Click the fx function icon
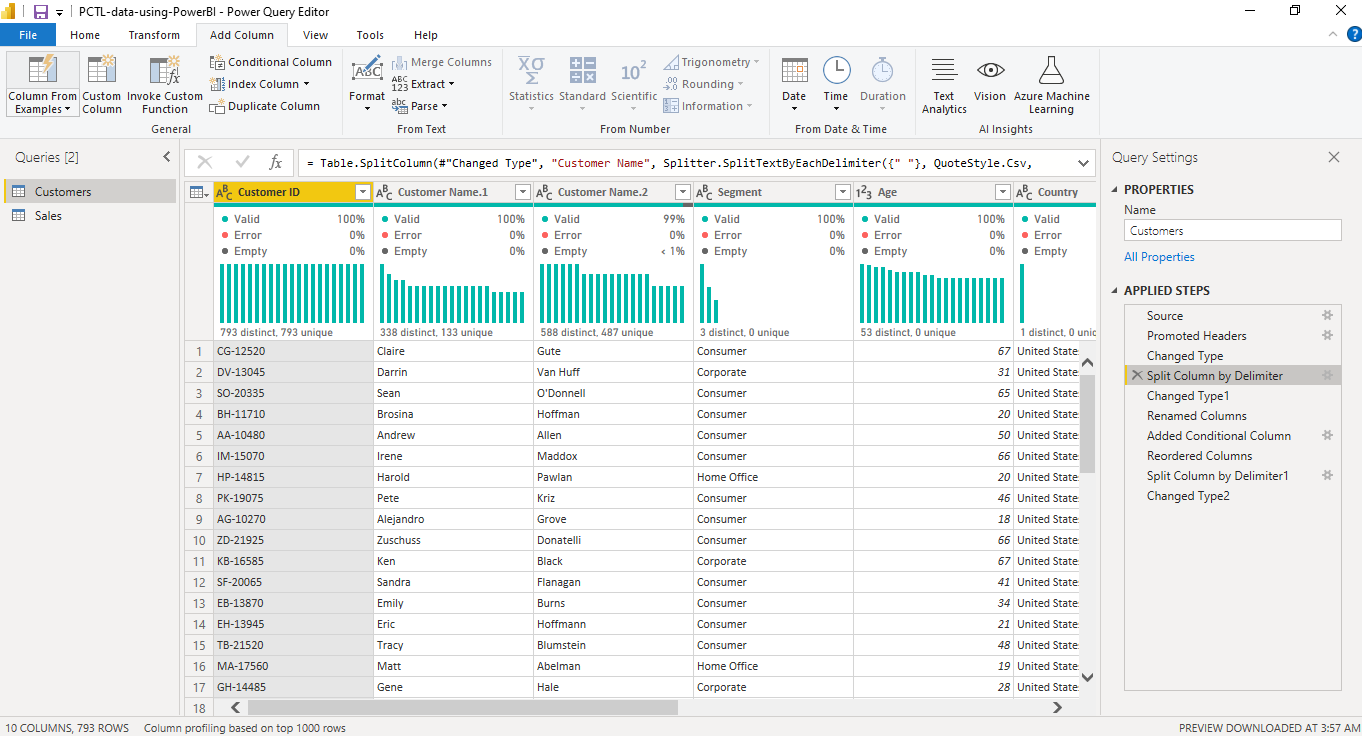This screenshot has width=1362, height=736. pos(276,162)
